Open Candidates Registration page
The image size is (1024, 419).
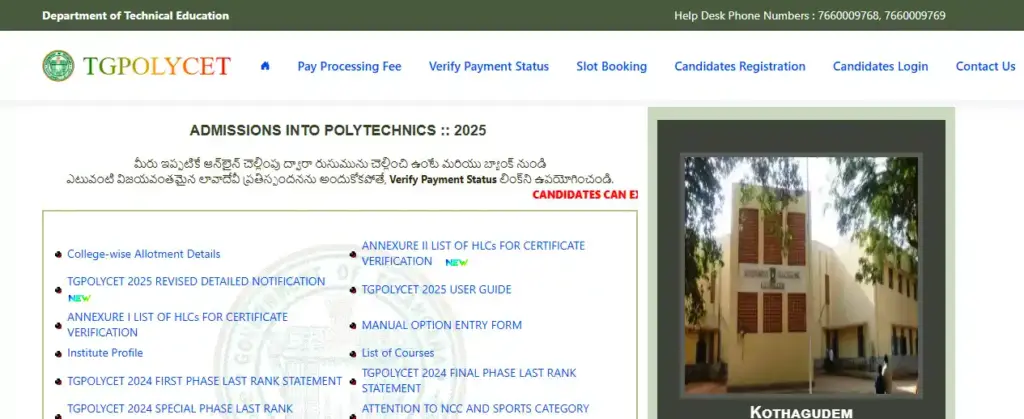tap(740, 66)
